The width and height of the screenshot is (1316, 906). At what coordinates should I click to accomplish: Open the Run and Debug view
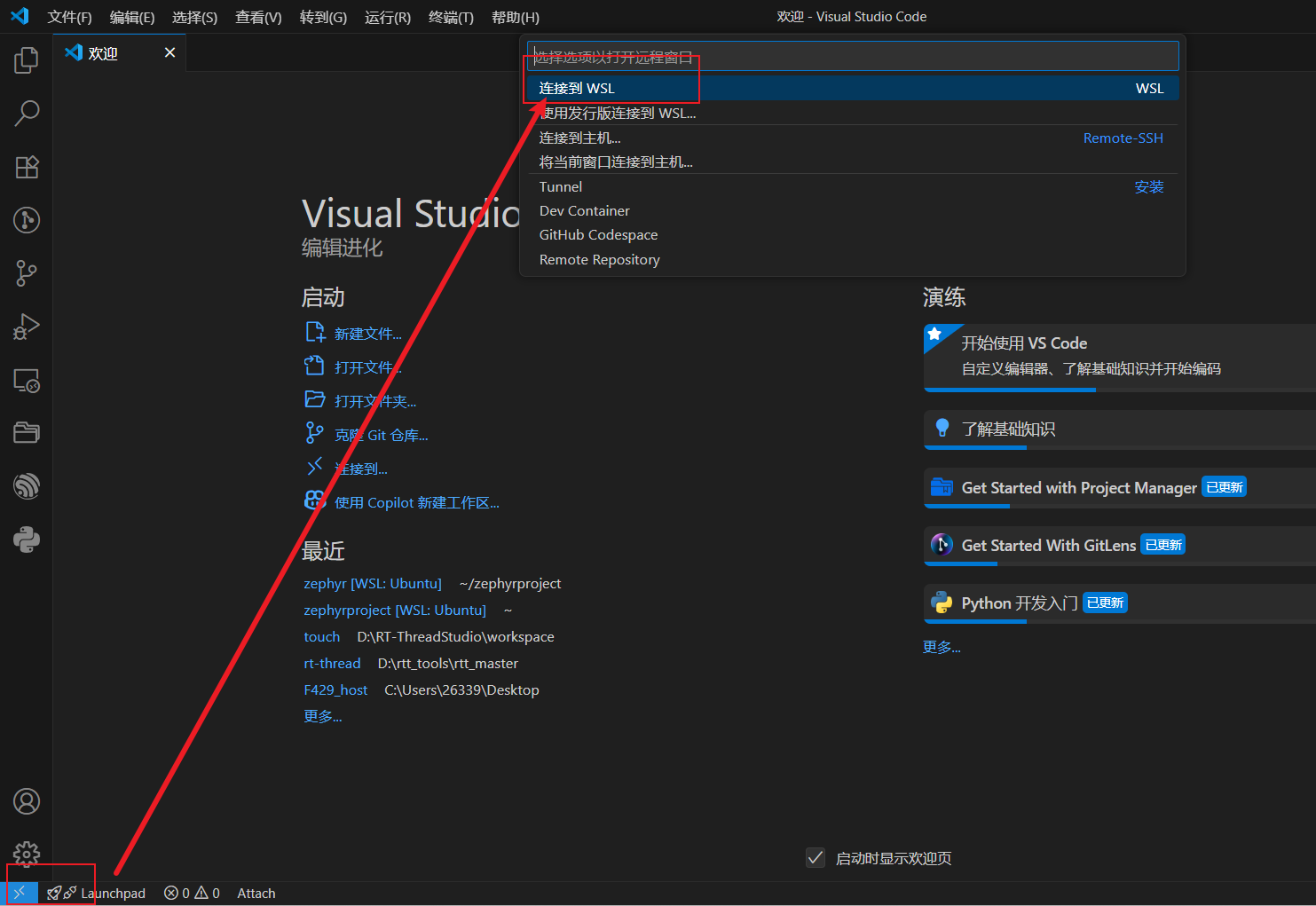click(27, 327)
